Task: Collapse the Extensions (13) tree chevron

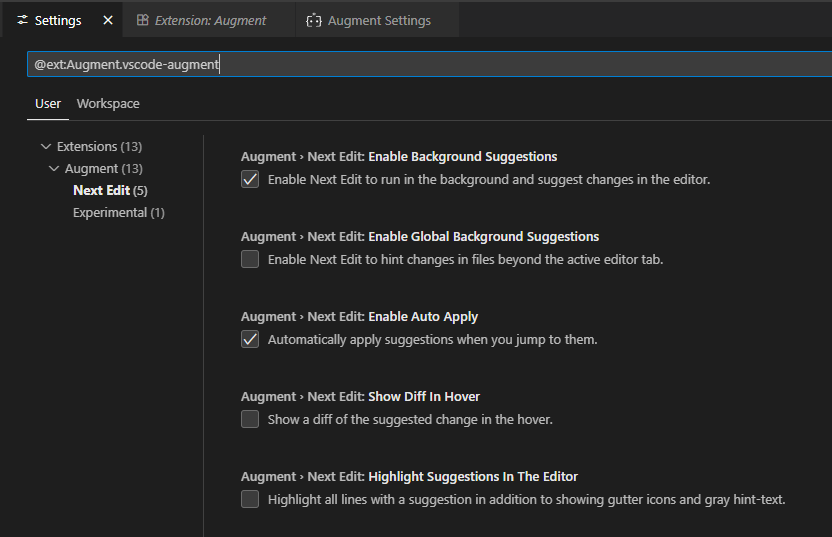Action: [x=46, y=147]
